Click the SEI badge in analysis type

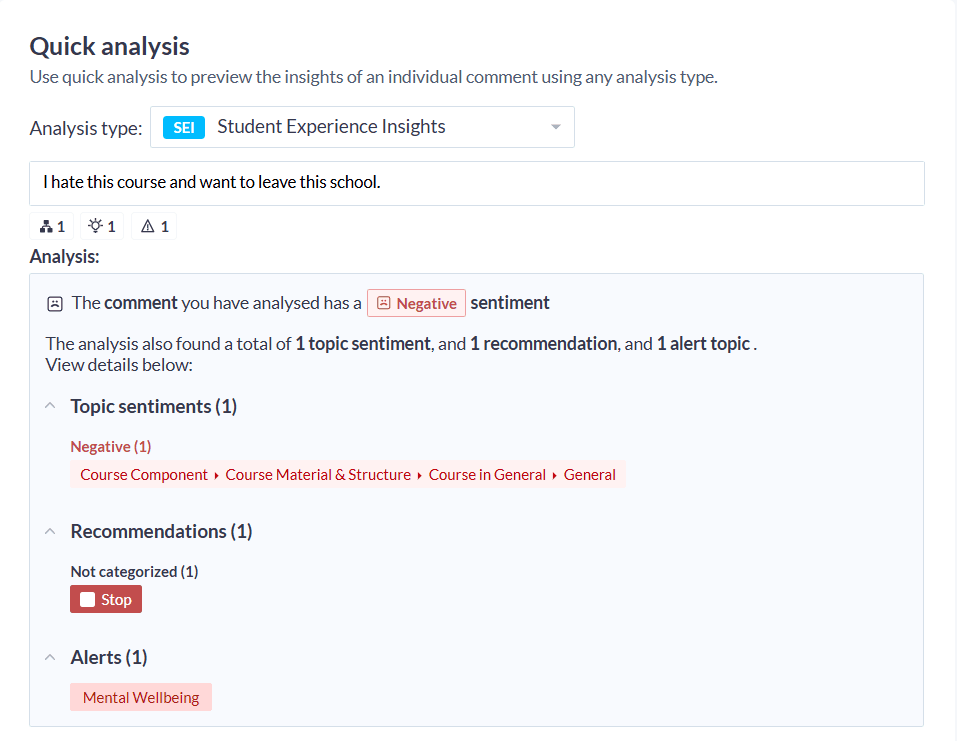point(182,127)
